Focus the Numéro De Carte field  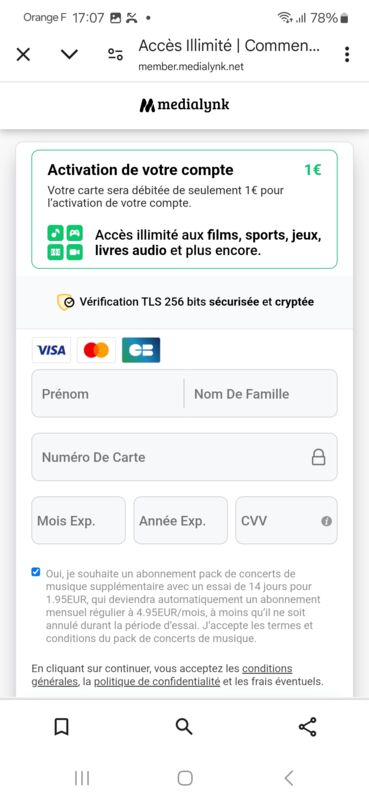point(184,457)
